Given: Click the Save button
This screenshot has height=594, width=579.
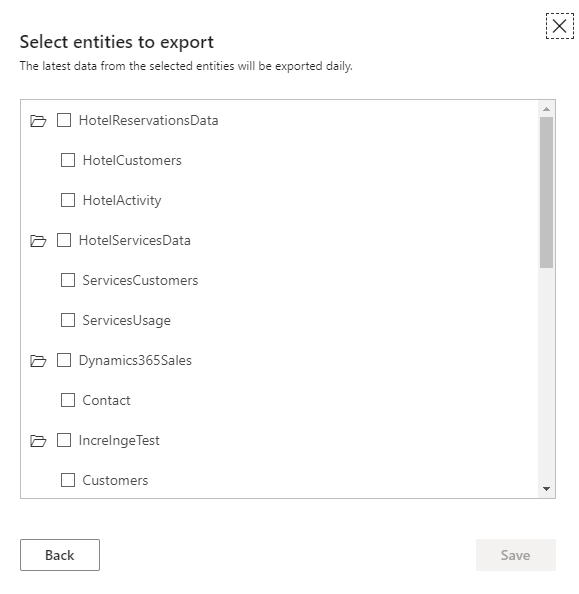Looking at the screenshot, I should [x=515, y=555].
